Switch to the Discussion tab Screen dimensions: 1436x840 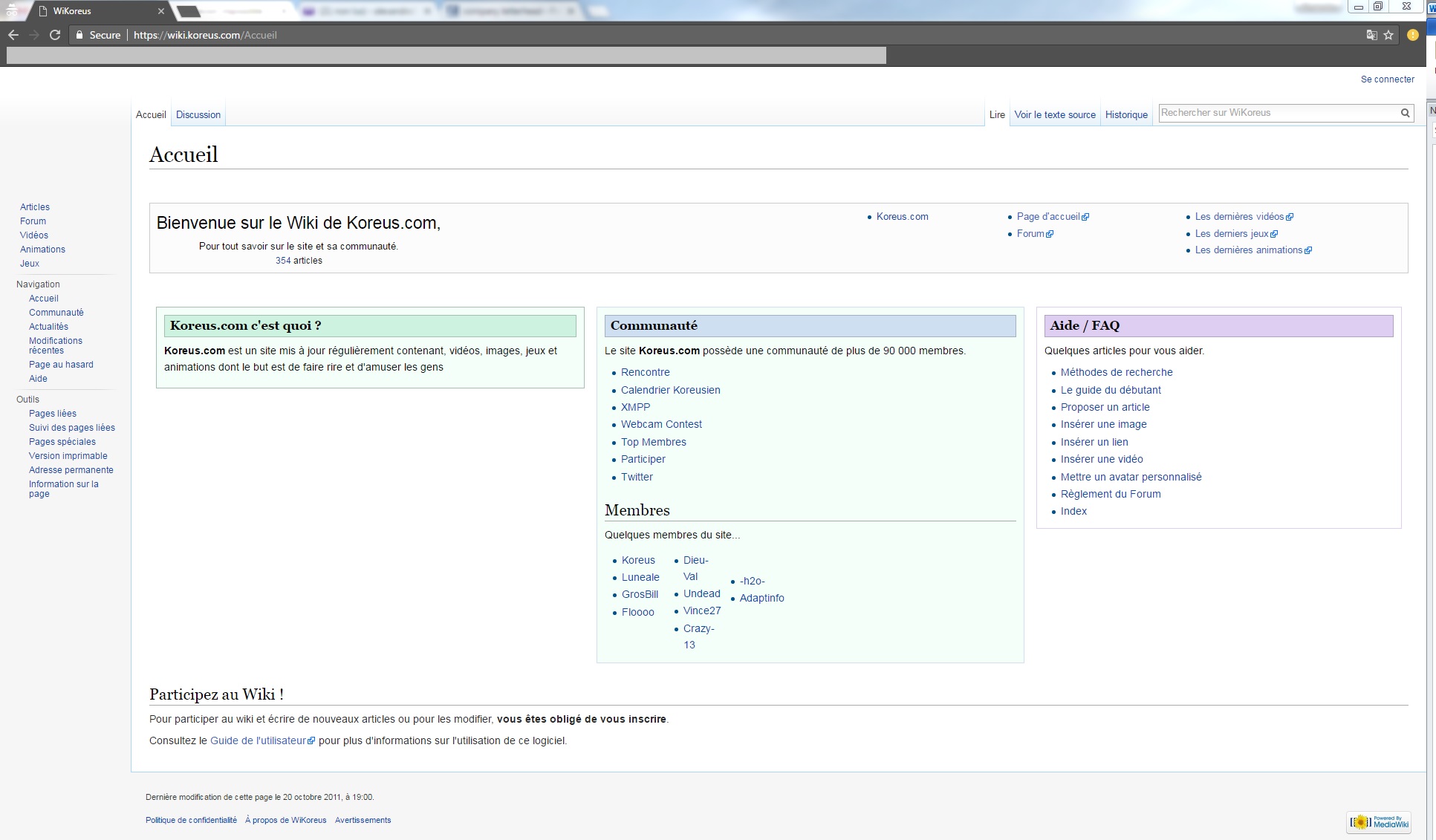(198, 115)
